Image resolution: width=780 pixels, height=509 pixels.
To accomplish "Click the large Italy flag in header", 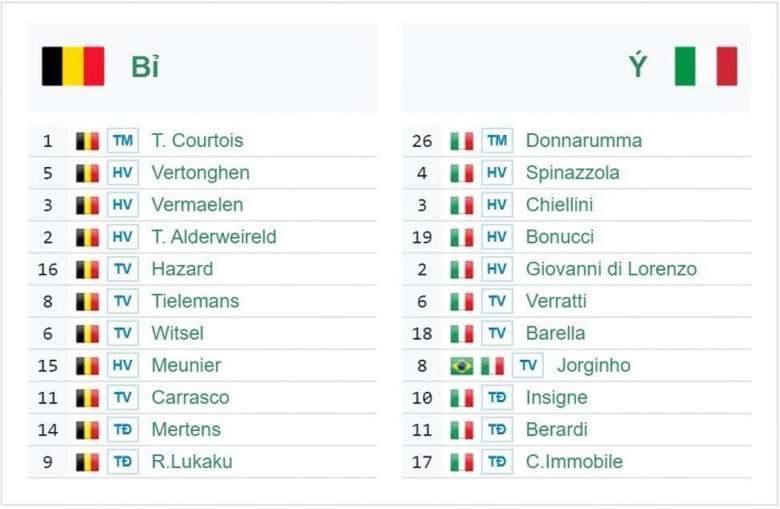I will 705,66.
